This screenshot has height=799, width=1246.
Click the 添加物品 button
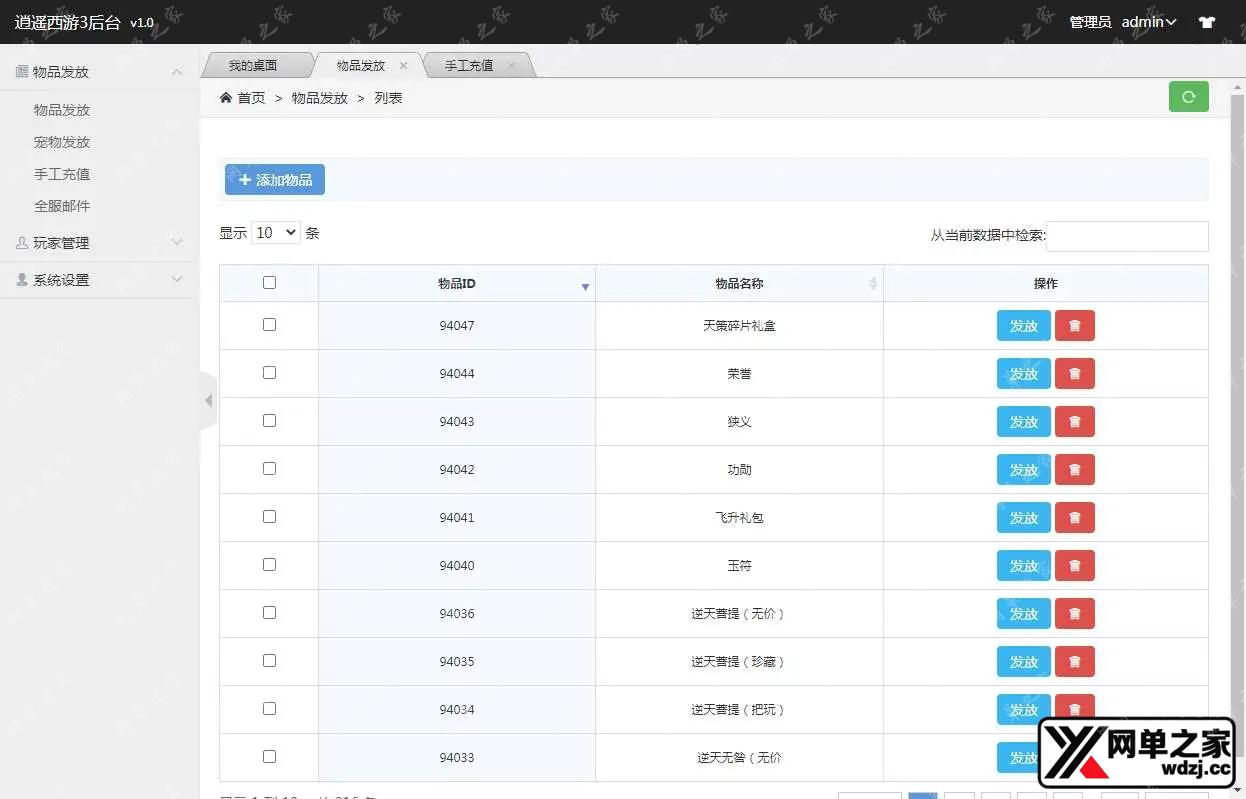coord(275,180)
